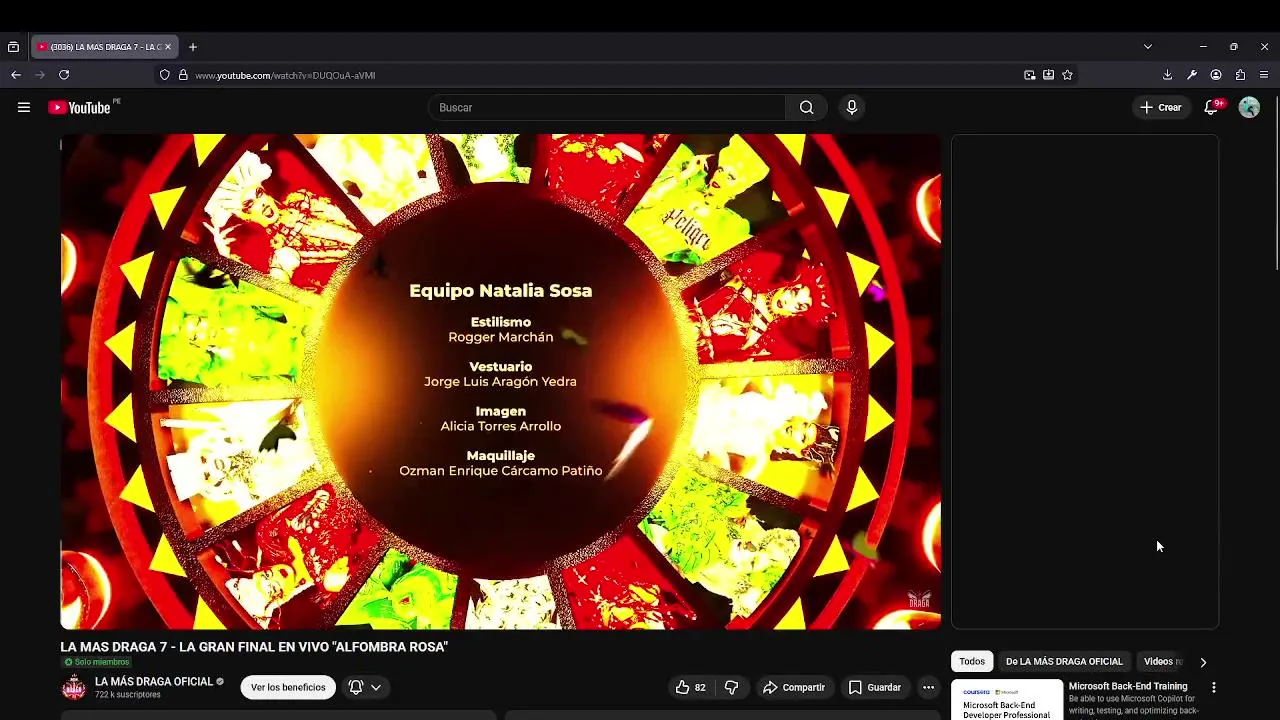Open the browser downloads panel
The width and height of the screenshot is (1280, 720).
[x=1167, y=75]
